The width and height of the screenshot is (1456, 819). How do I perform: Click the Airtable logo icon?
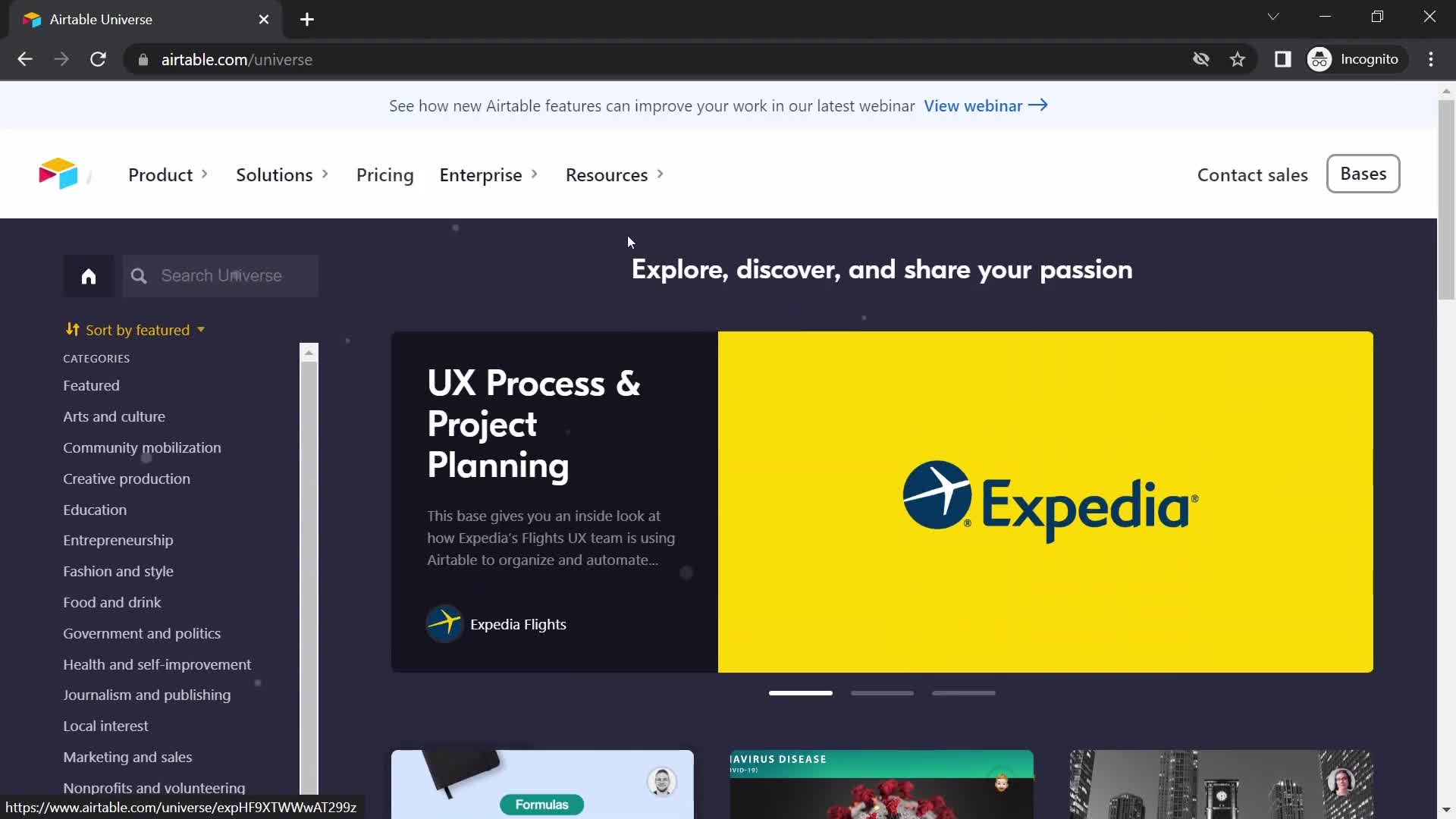pos(58,173)
